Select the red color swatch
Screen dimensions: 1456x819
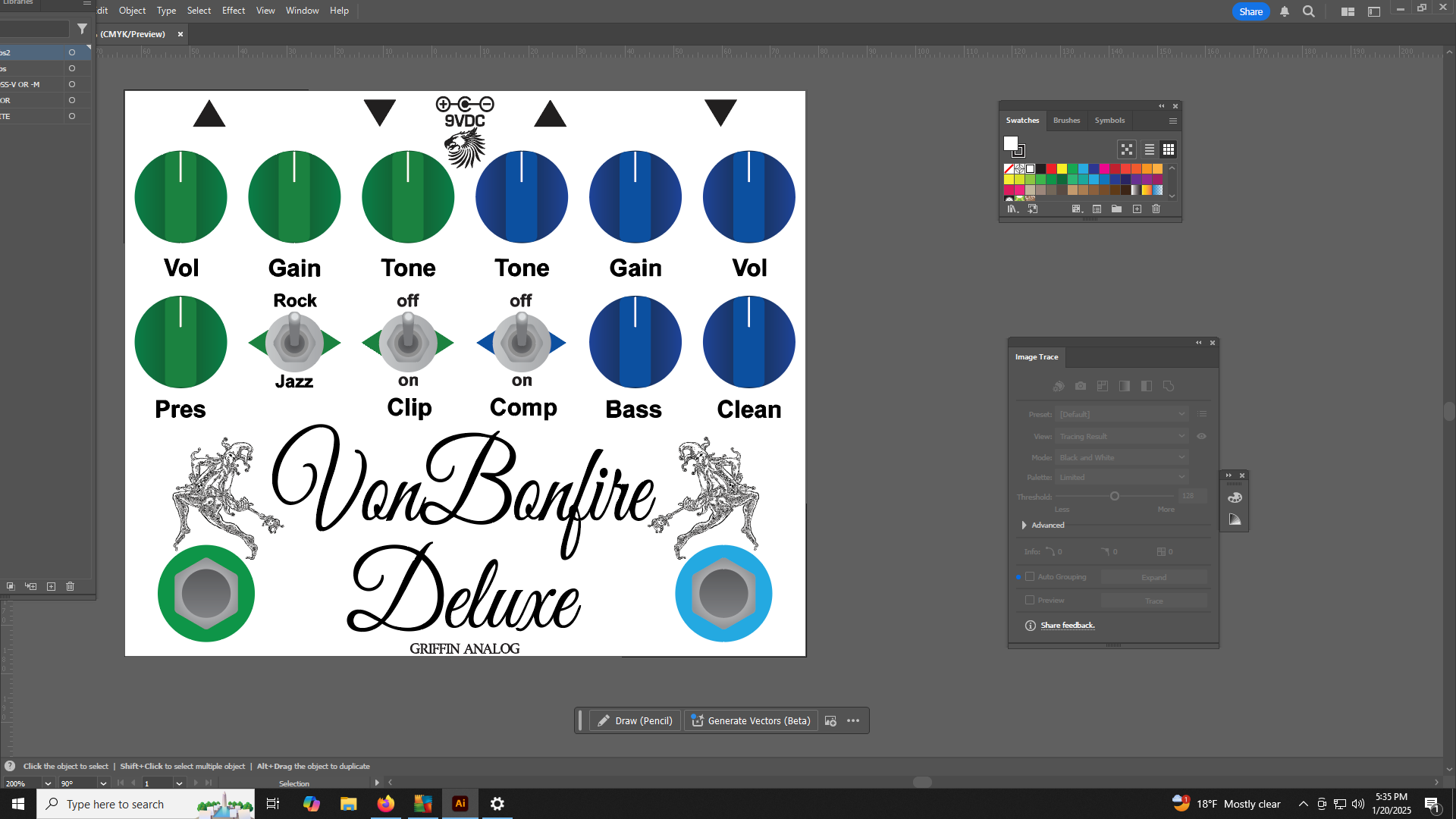1051,169
